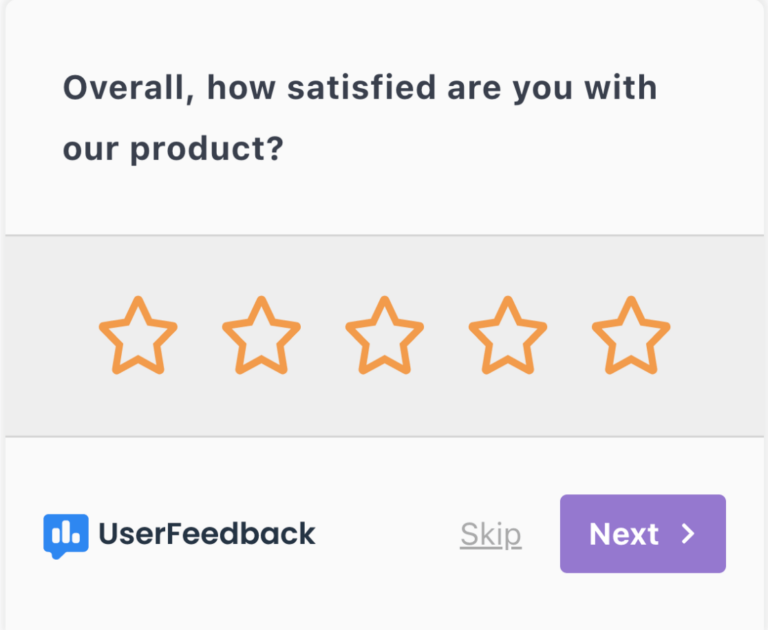Click the chevron arrow inside Next button

tap(688, 534)
